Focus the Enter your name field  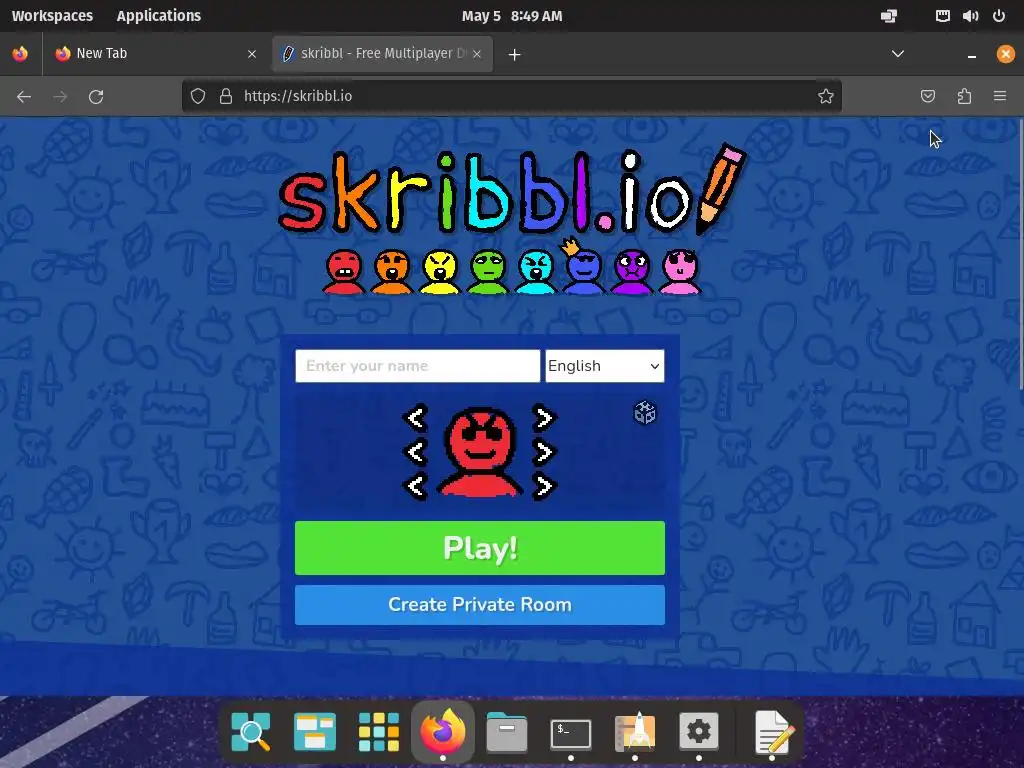click(x=418, y=366)
